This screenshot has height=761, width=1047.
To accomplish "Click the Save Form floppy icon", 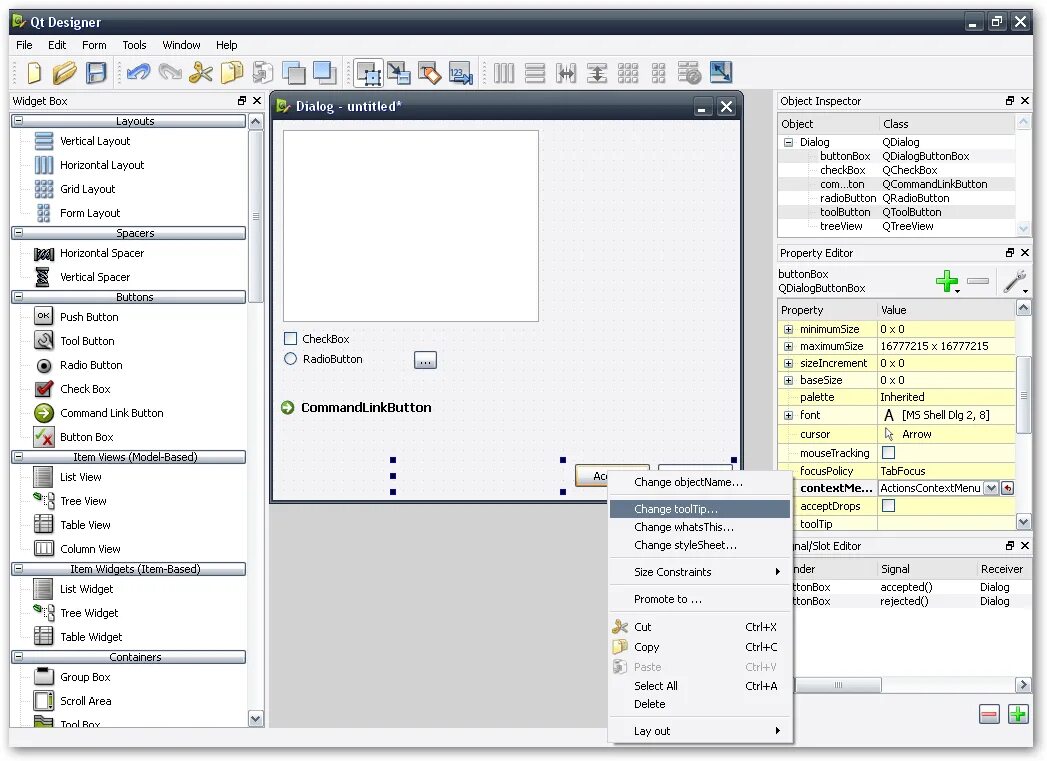I will tap(96, 72).
